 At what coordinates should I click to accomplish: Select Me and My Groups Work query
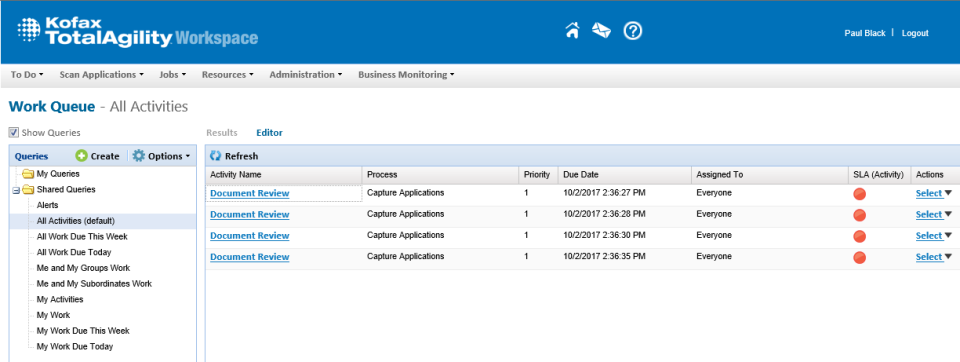[83, 268]
